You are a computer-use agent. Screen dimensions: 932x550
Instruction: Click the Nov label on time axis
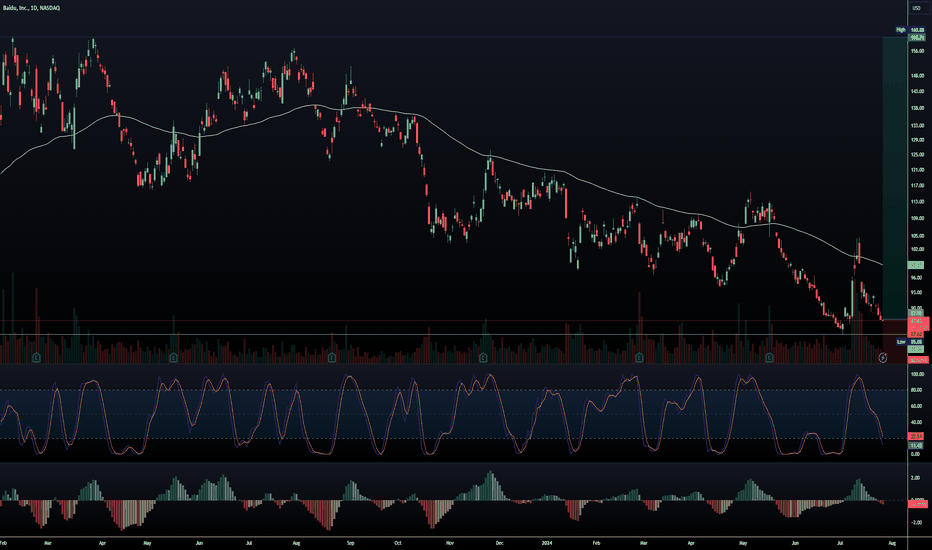450,543
